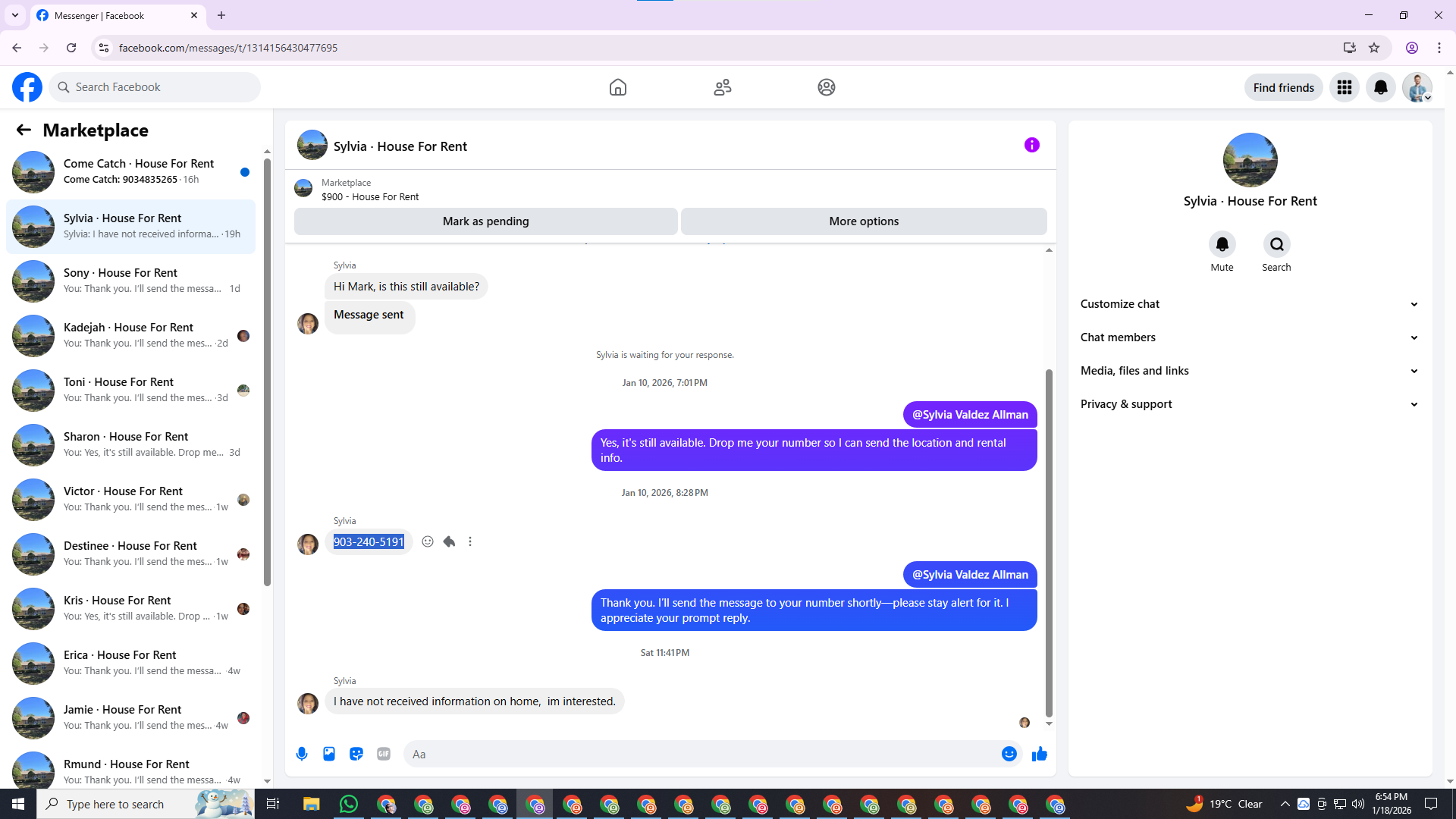1456x819 pixels.
Task: Expand the Chat members section
Action: point(1249,337)
